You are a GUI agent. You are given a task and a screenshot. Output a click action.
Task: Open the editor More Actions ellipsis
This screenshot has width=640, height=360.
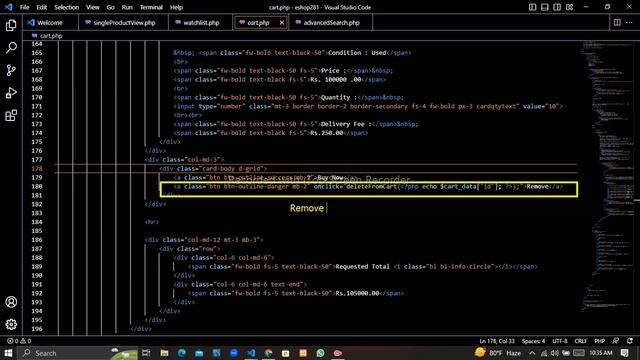[x=629, y=22]
